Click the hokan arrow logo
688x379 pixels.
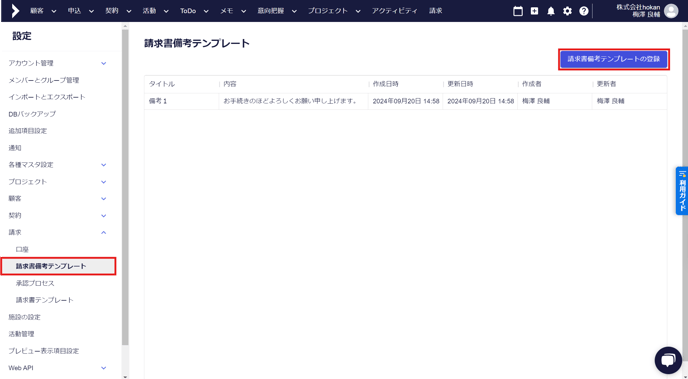point(15,11)
